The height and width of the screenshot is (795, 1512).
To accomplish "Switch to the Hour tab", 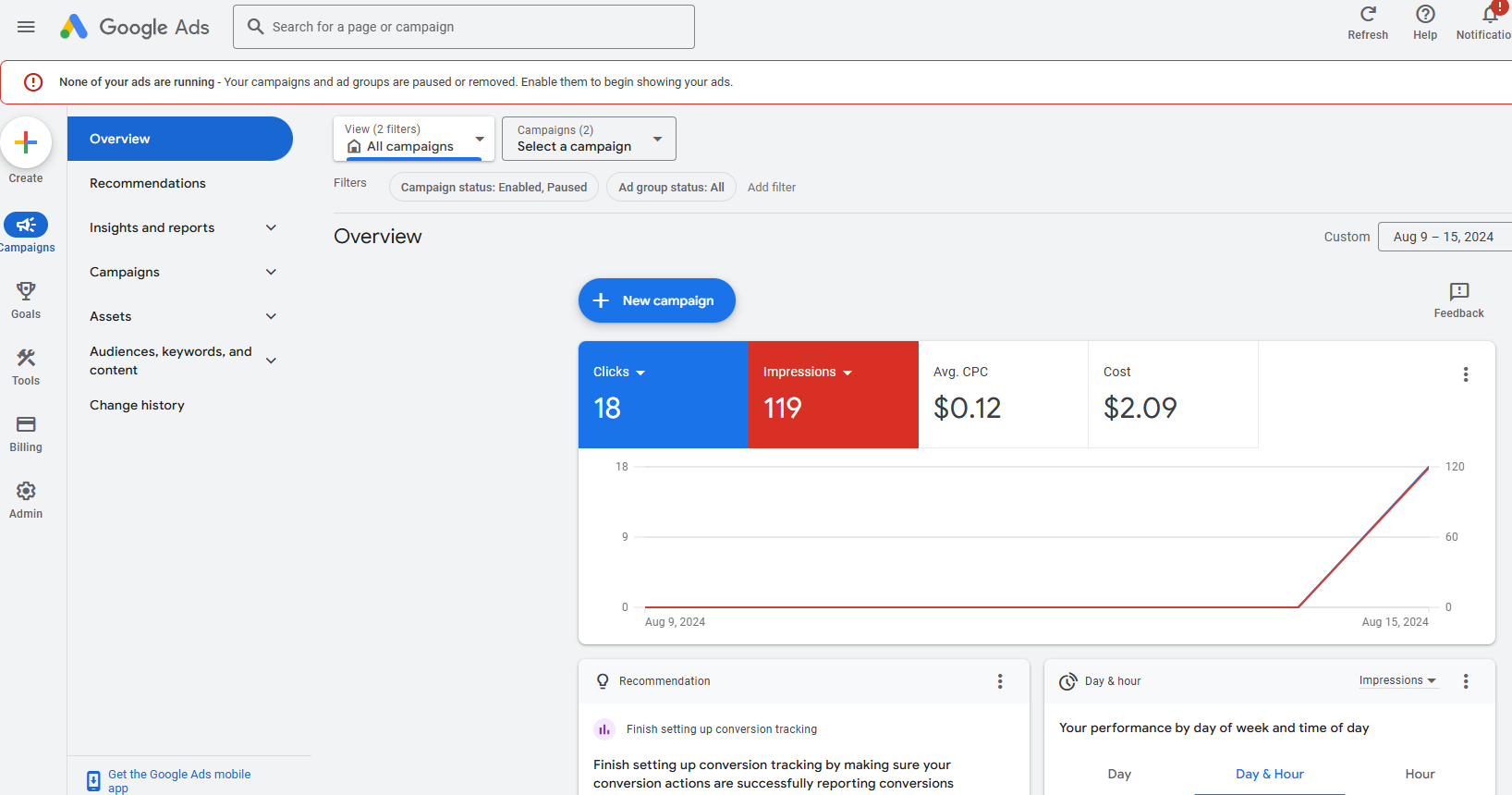I will point(1420,774).
